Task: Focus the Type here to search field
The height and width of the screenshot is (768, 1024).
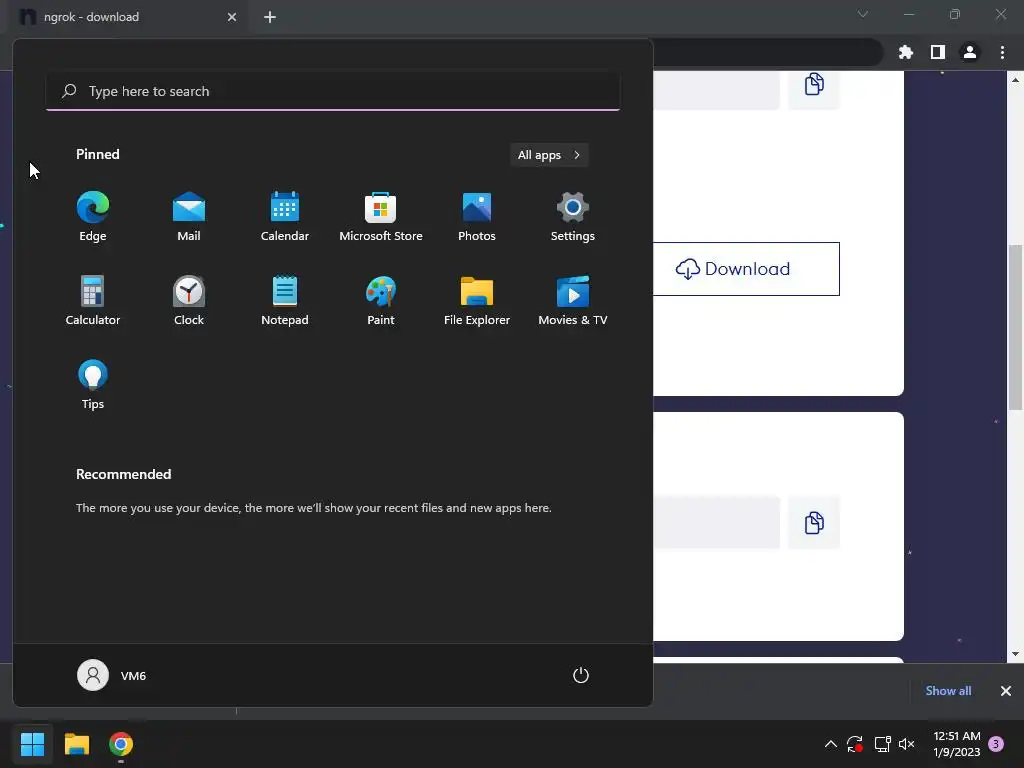Action: 333,91
